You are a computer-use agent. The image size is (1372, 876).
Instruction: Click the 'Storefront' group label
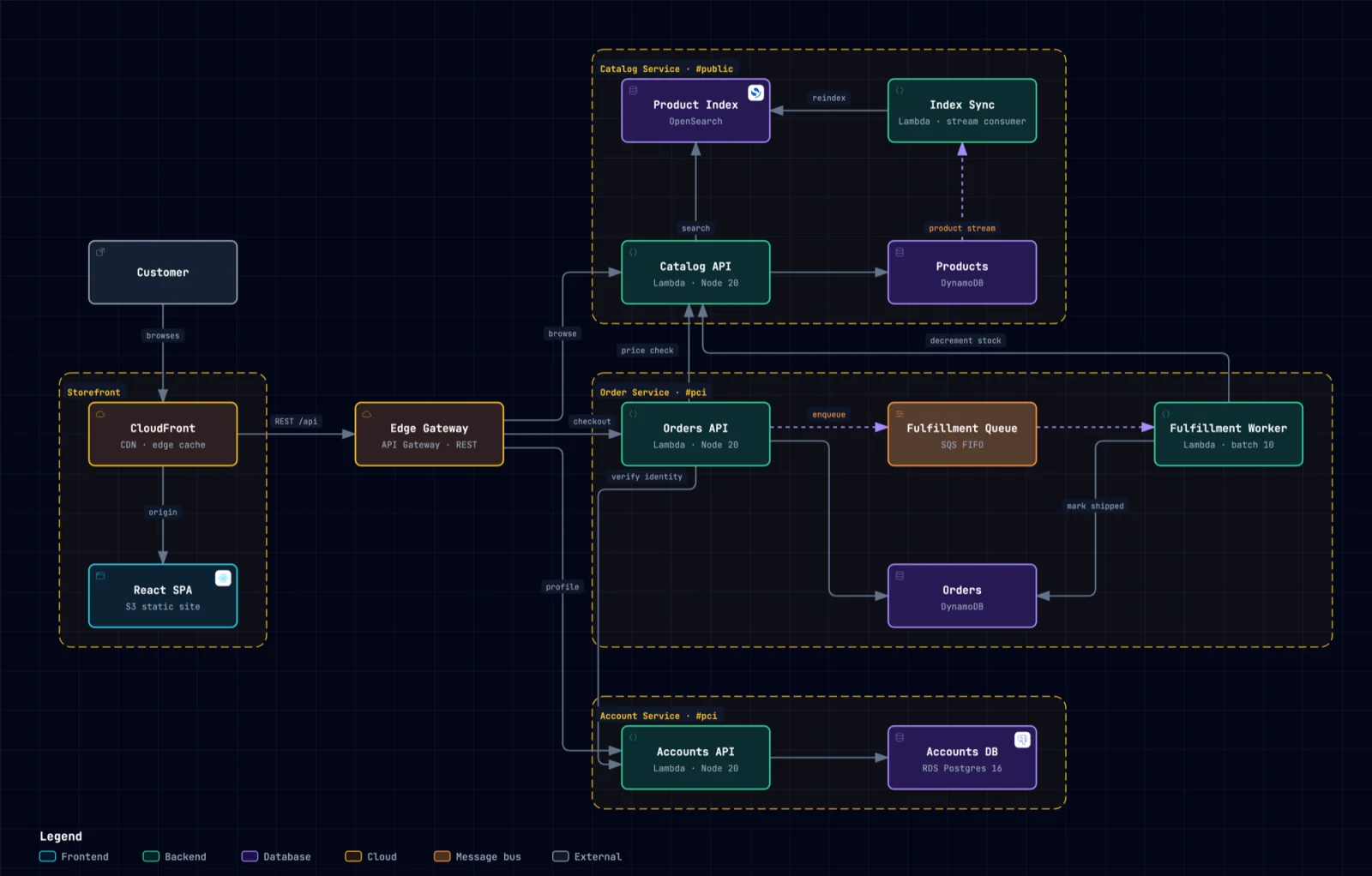(94, 393)
